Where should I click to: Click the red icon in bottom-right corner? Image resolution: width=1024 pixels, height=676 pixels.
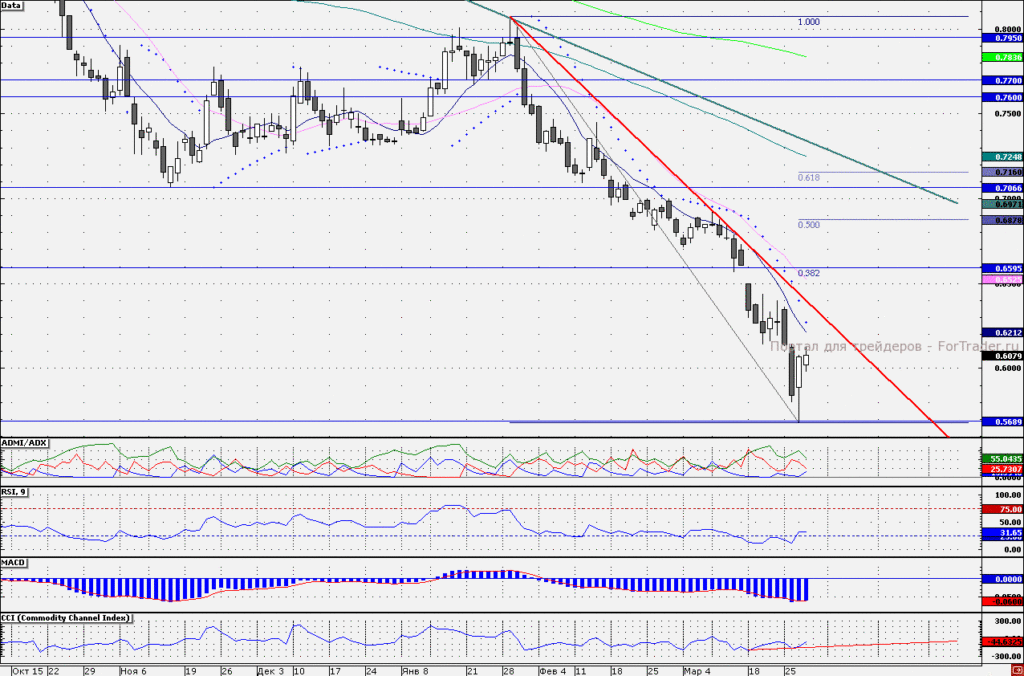1017,671
